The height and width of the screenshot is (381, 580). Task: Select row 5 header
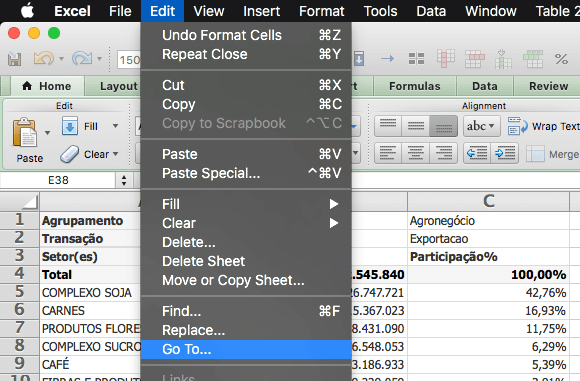tap(20, 292)
